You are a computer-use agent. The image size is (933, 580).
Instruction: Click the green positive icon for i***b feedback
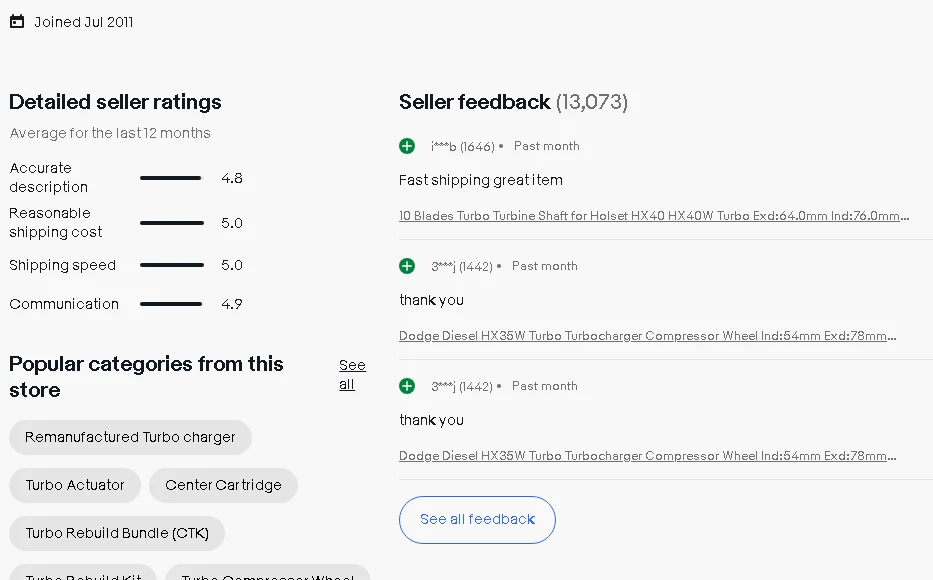pos(407,146)
